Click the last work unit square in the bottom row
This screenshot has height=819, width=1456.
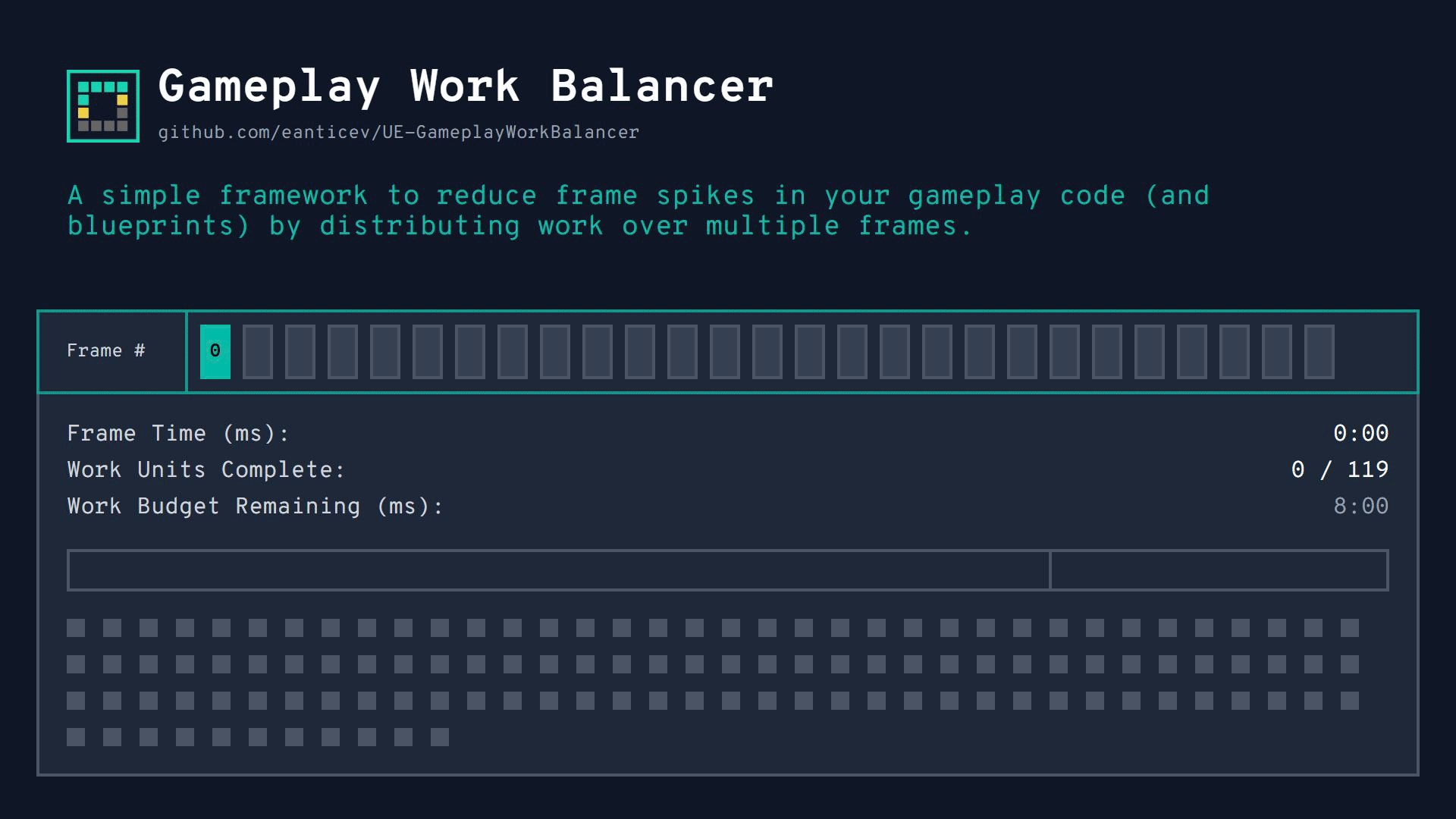coord(440,737)
